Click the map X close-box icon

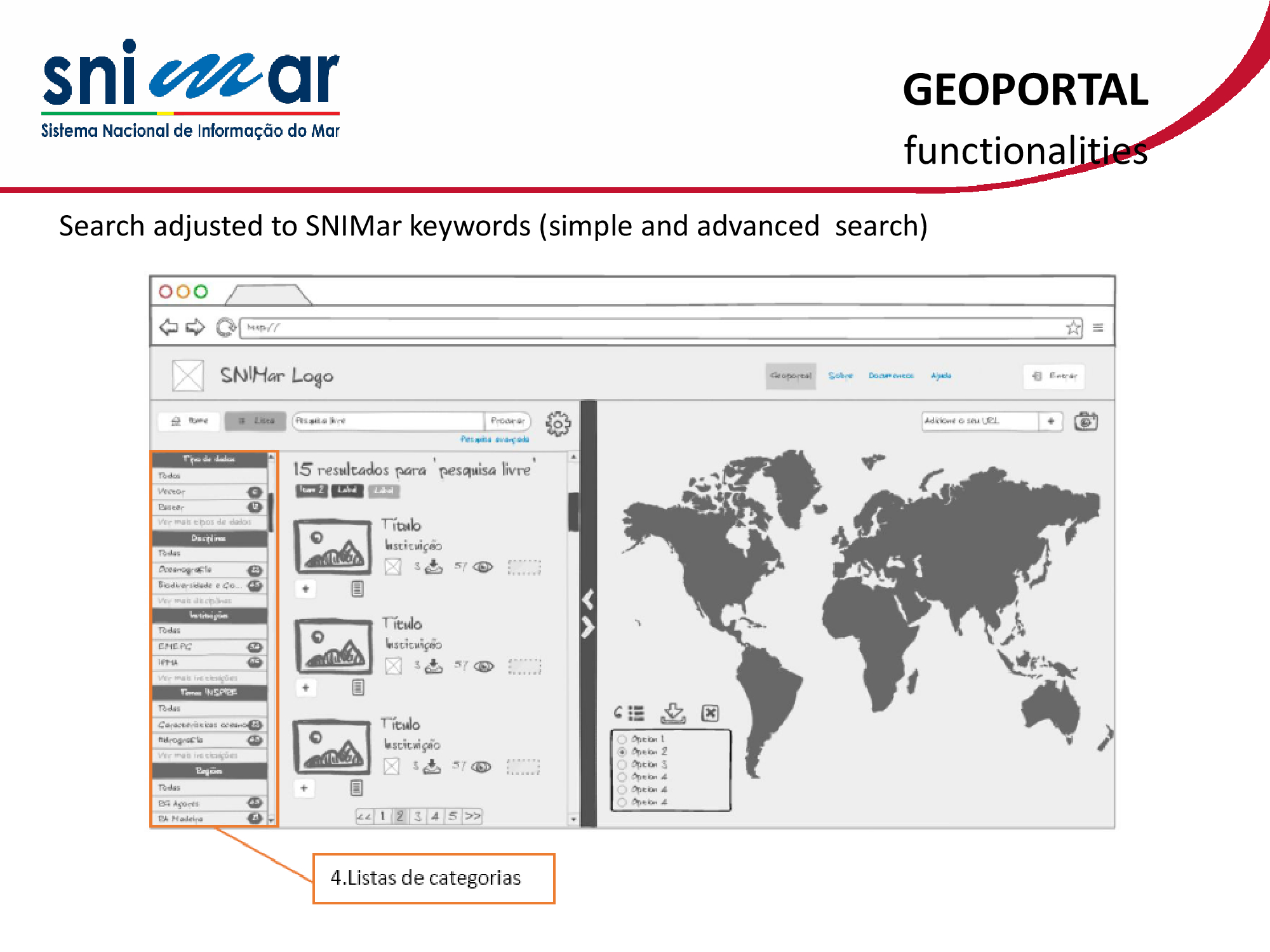[710, 713]
